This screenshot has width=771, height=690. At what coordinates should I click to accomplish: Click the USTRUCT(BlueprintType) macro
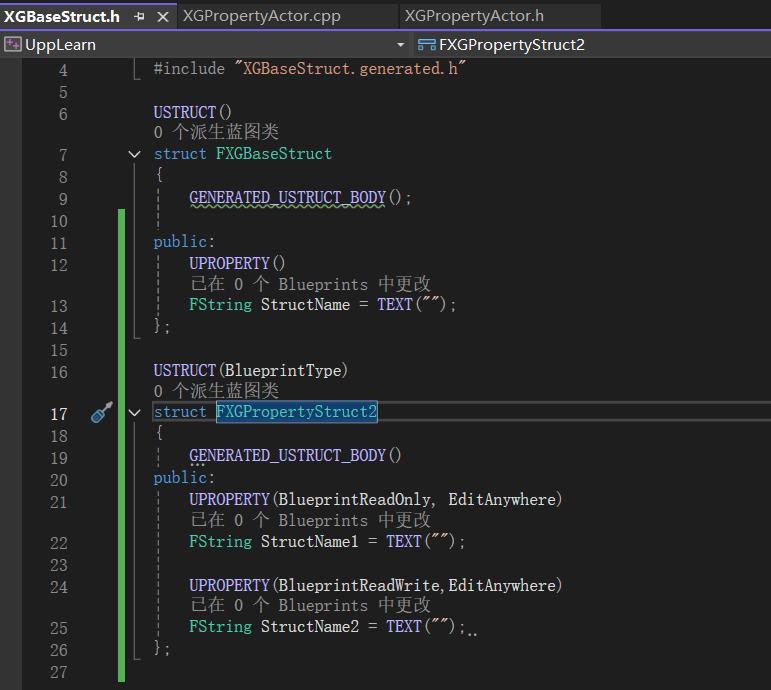pos(250,370)
